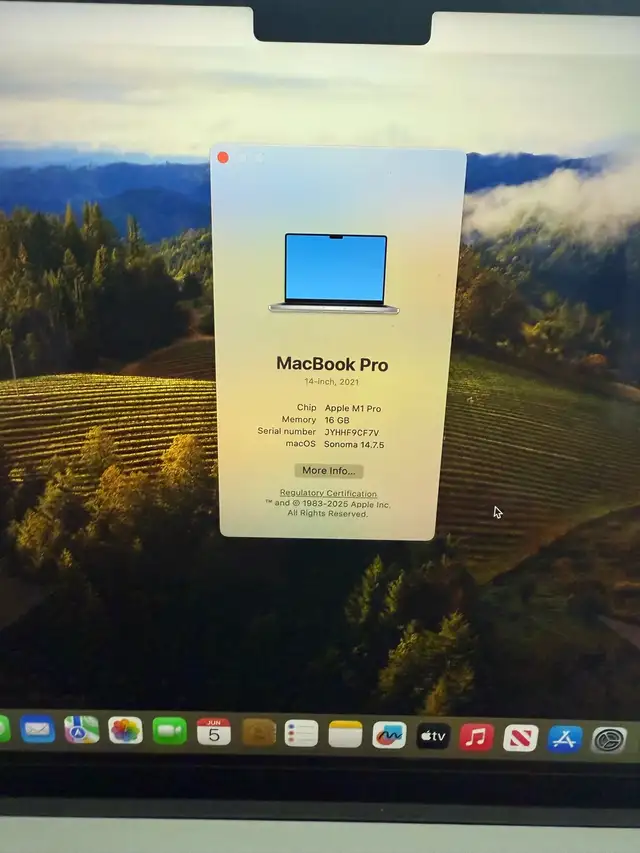This screenshot has height=853, width=640.
Task: Close the About This Mac window
Action: pyautogui.click(x=223, y=158)
